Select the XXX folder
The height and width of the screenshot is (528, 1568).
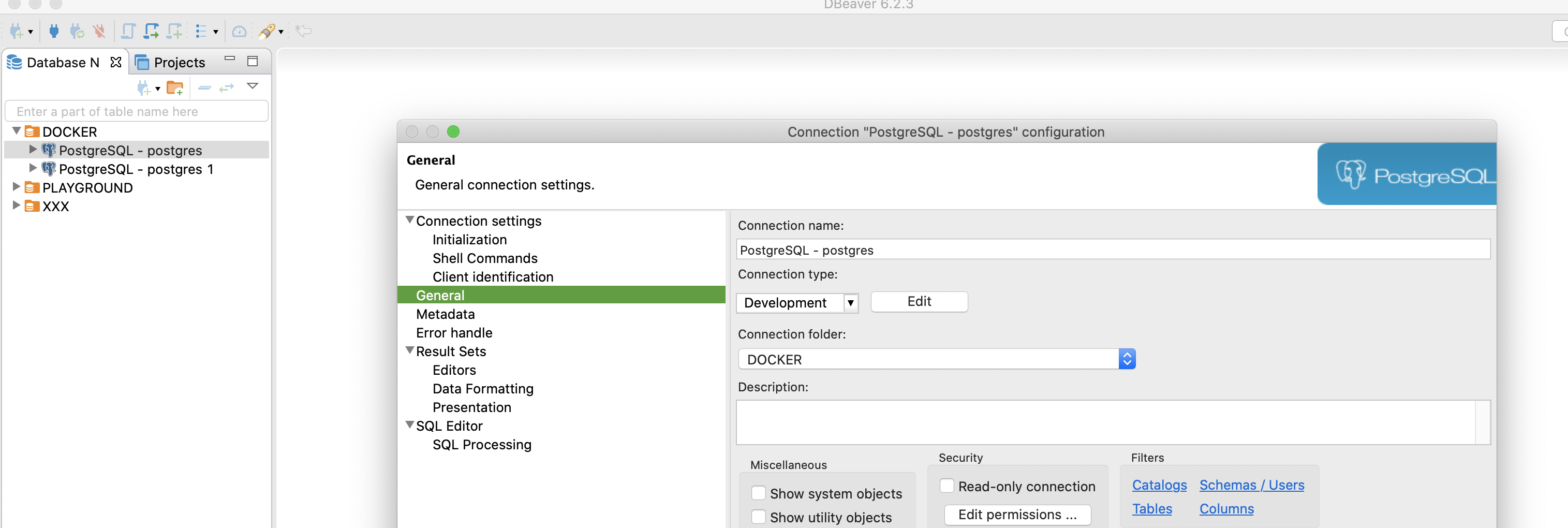pos(55,207)
